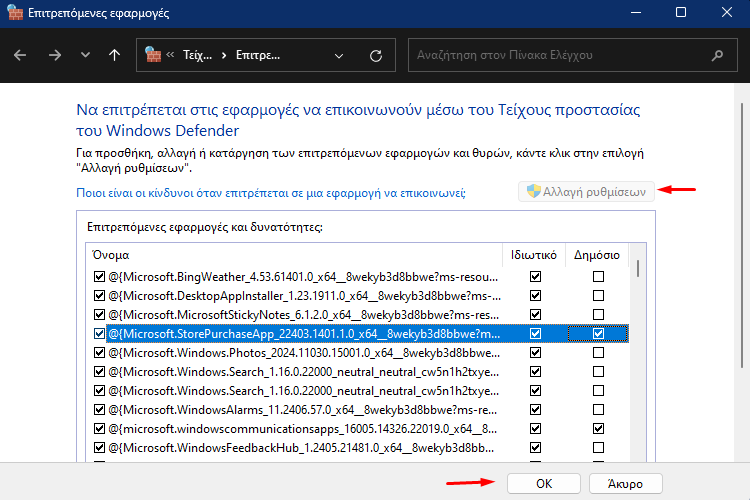The image size is (750, 500).
Task: Select the Επιτρε... breadcrumb segment
Action: (x=258, y=56)
